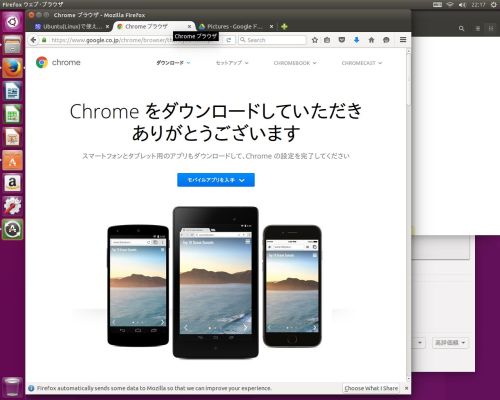Expand the セットアップ menu on the Chrome page
Viewport: 500px width, 400px height.
(x=232, y=63)
